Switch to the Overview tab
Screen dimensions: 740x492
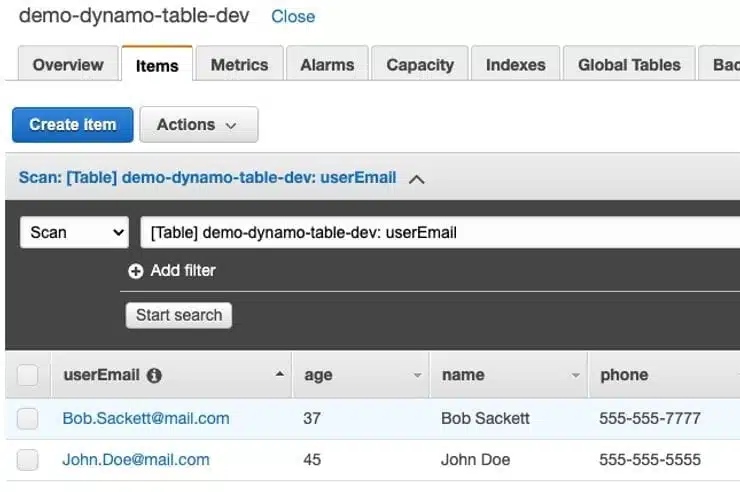point(68,65)
